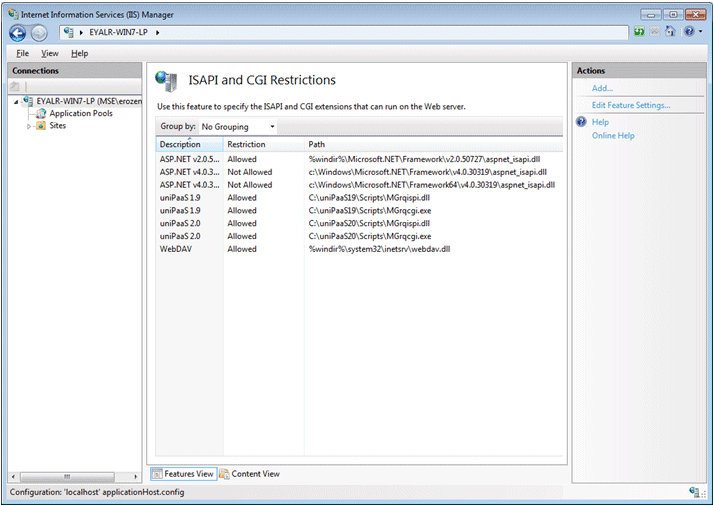Image resolution: width=714 pixels, height=506 pixels.
Task: Sort by the Restriction column header
Action: coord(264,144)
